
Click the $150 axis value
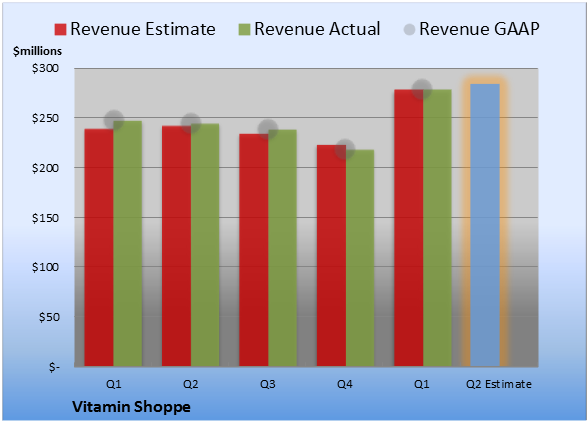point(45,218)
